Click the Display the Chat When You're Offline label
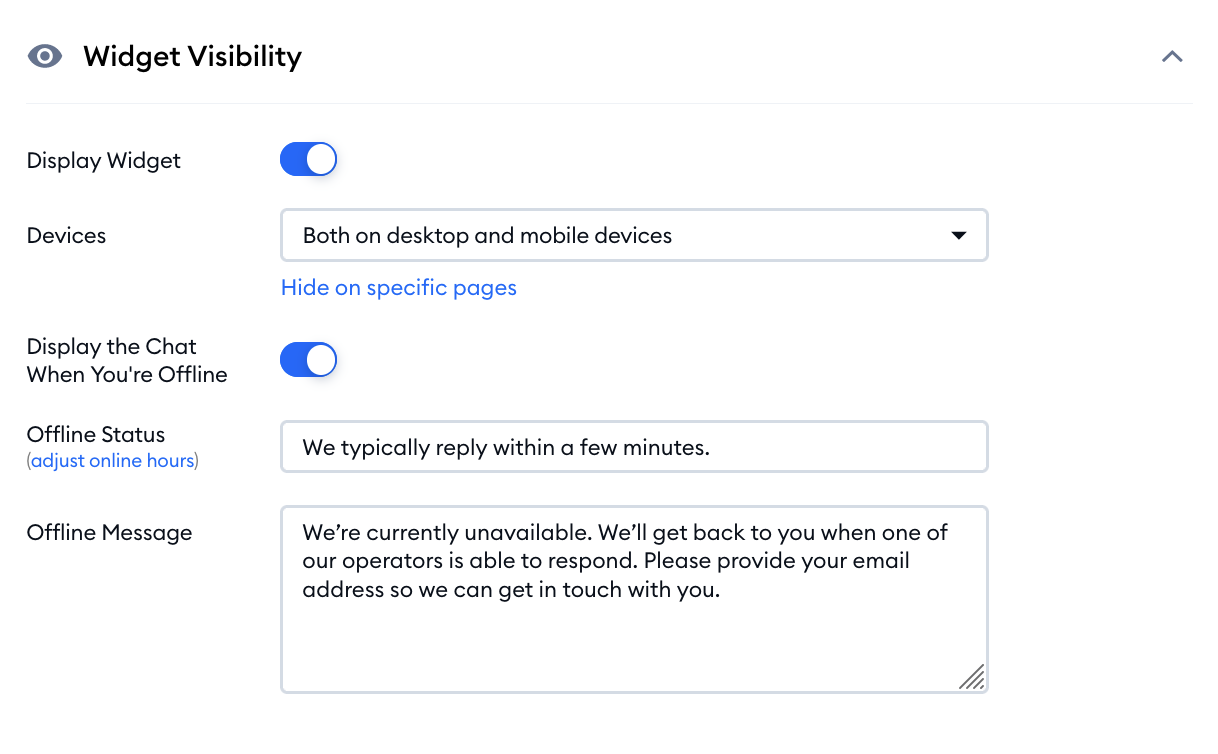 127,361
